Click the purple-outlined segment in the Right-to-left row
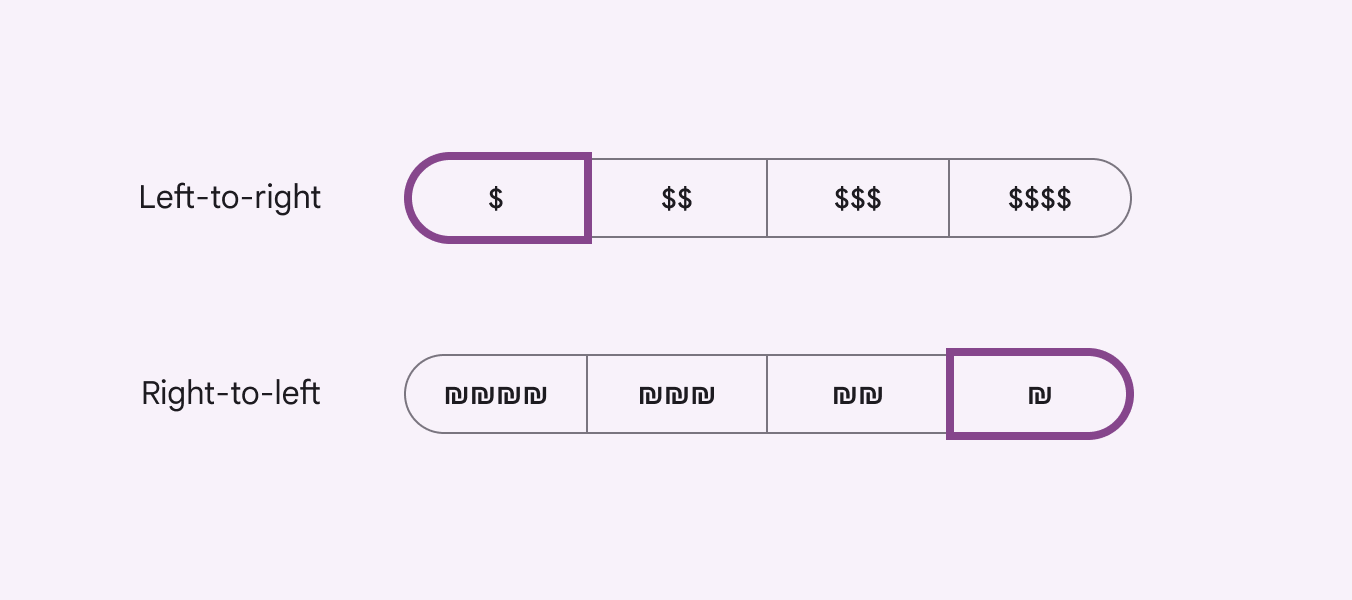 [x=1040, y=394]
